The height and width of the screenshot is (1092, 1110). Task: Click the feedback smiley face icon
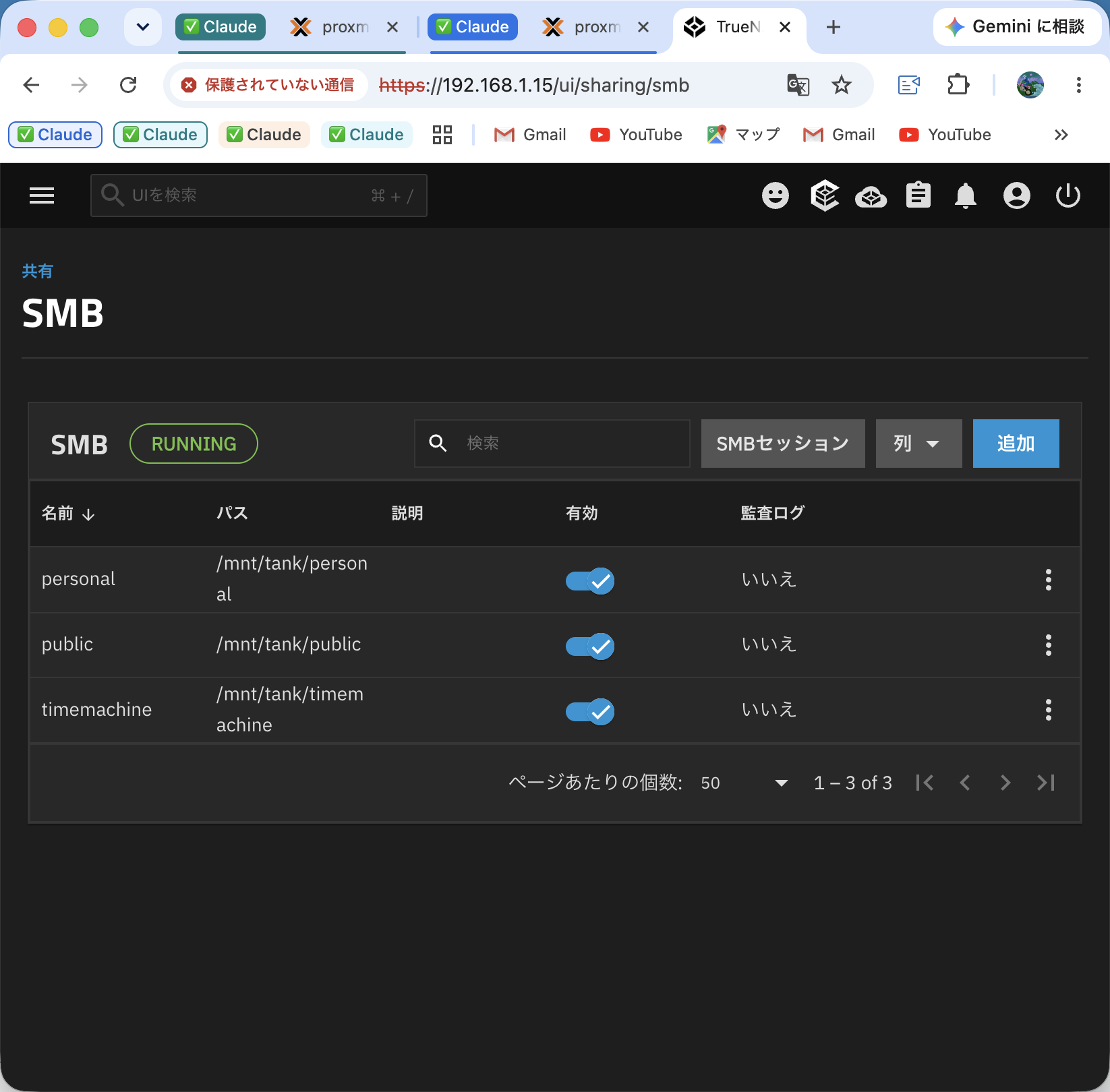click(x=776, y=196)
